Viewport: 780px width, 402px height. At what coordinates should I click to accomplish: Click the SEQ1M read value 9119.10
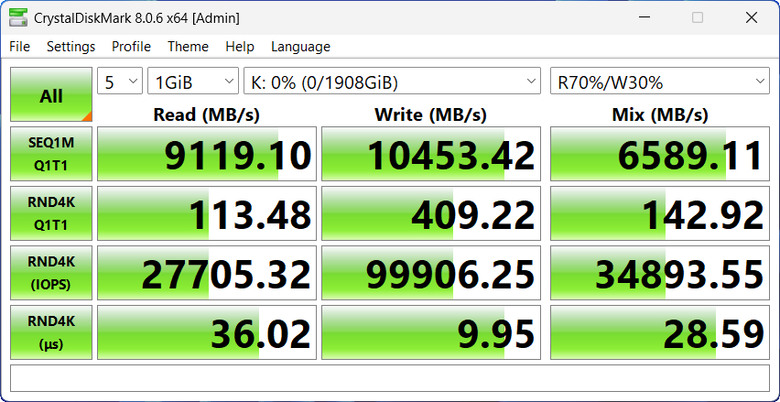click(x=207, y=154)
